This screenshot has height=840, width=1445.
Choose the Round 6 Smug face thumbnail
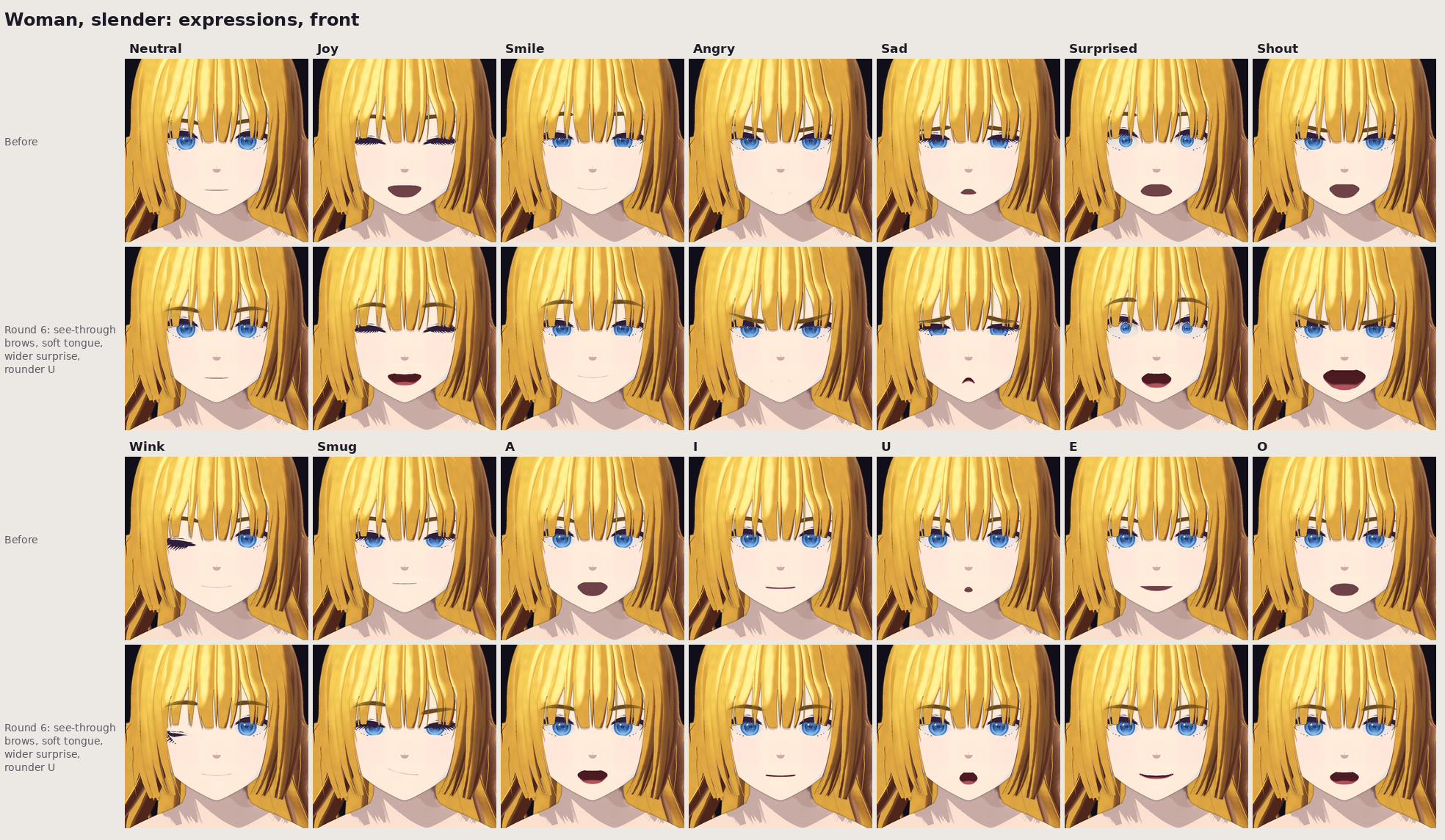tap(405, 736)
